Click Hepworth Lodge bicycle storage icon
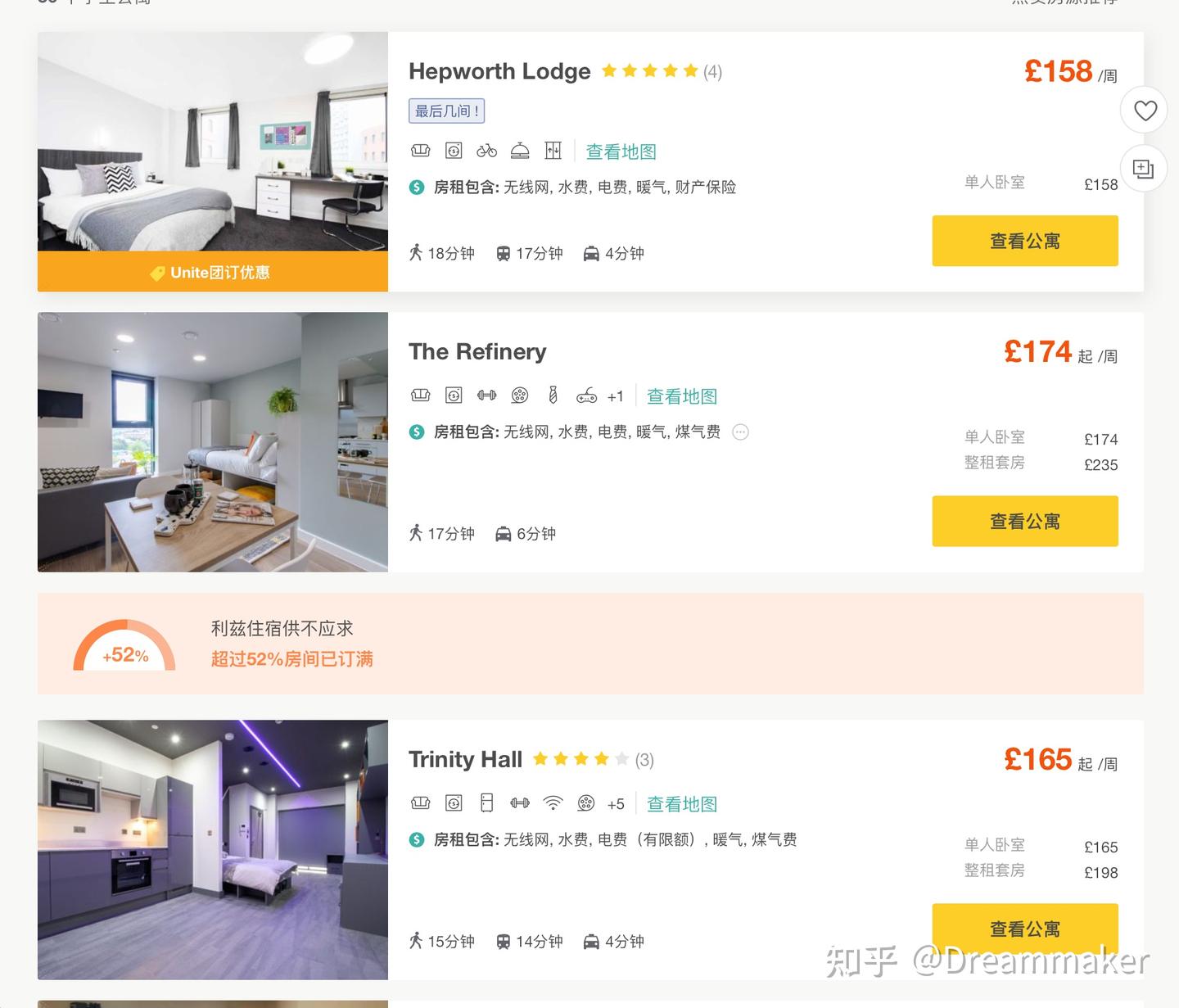This screenshot has height=1008, width=1179. 487,151
